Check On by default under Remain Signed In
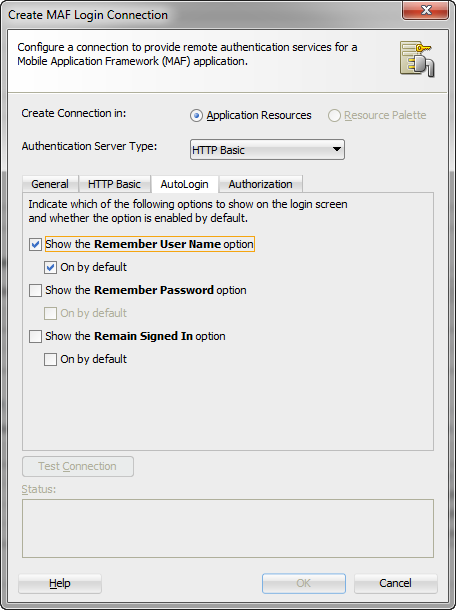This screenshot has width=456, height=610. tap(50, 359)
